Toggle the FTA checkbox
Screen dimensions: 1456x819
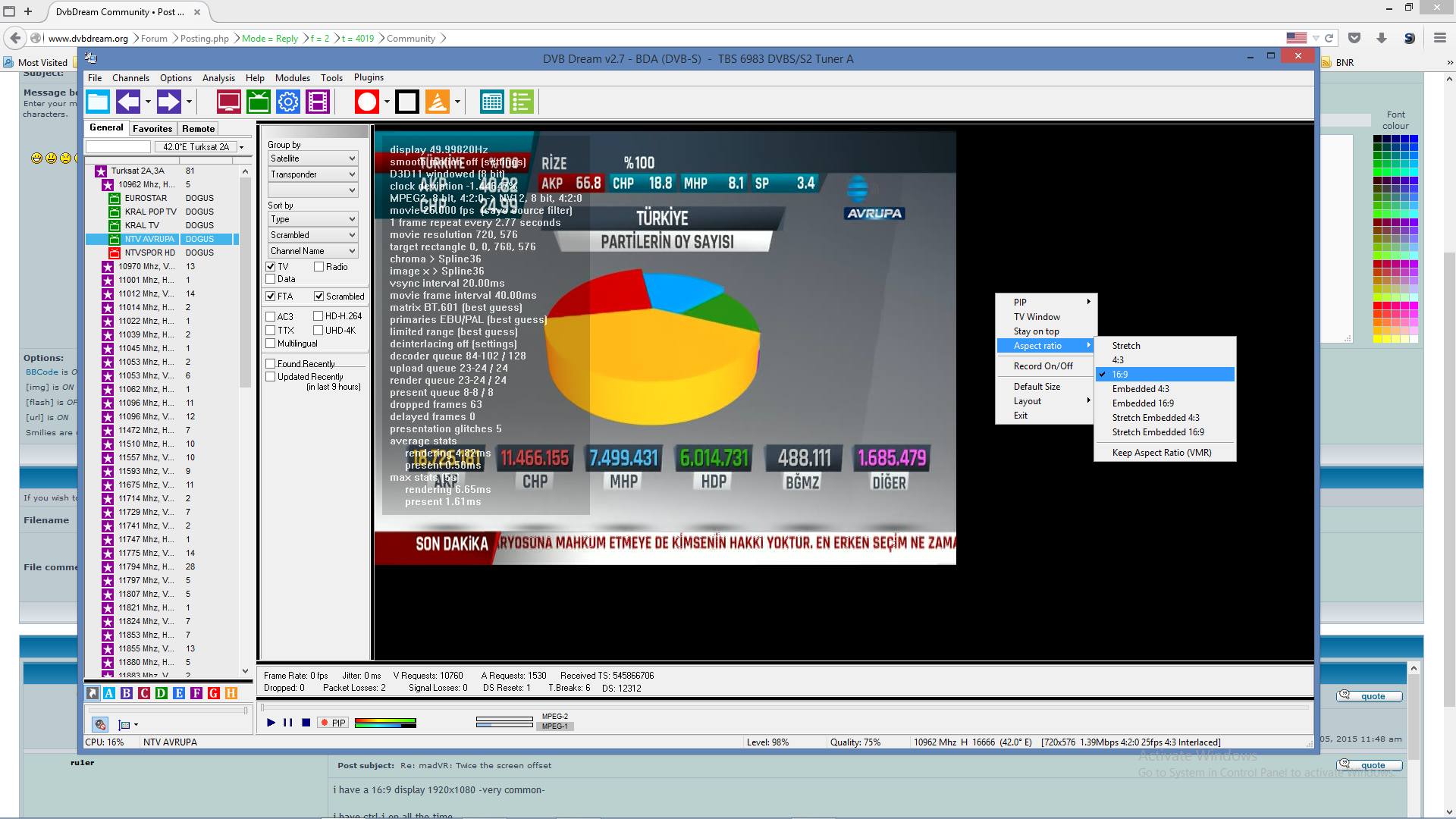[x=271, y=297]
